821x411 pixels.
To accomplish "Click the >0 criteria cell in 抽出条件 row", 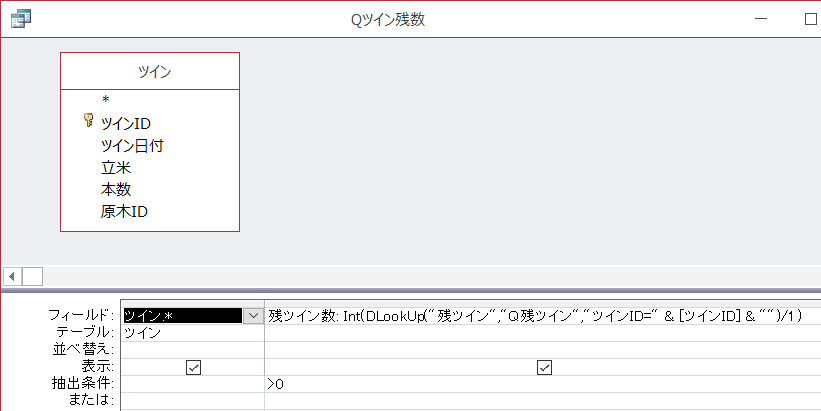I will [x=540, y=383].
